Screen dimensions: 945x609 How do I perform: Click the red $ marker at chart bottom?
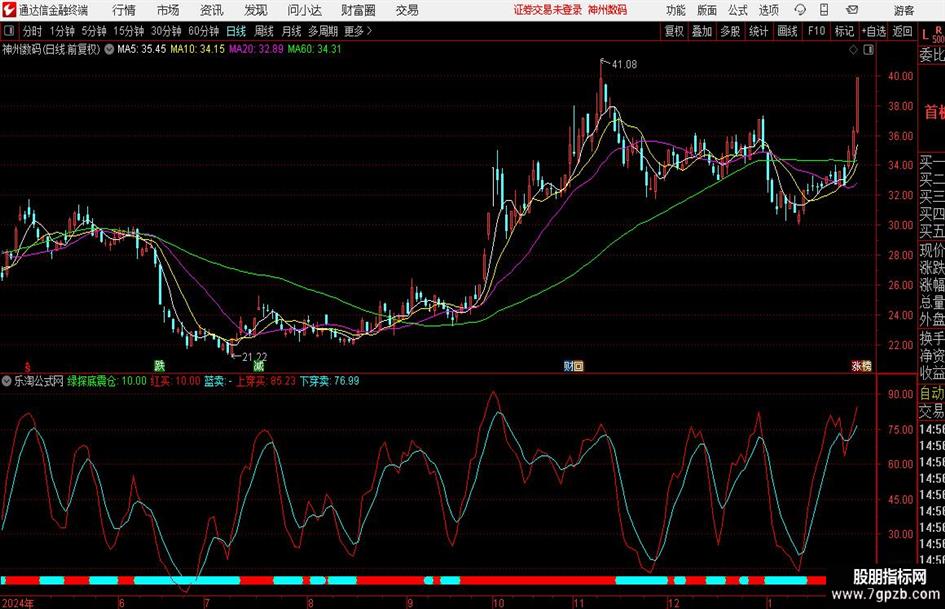pyautogui.click(x=27, y=366)
